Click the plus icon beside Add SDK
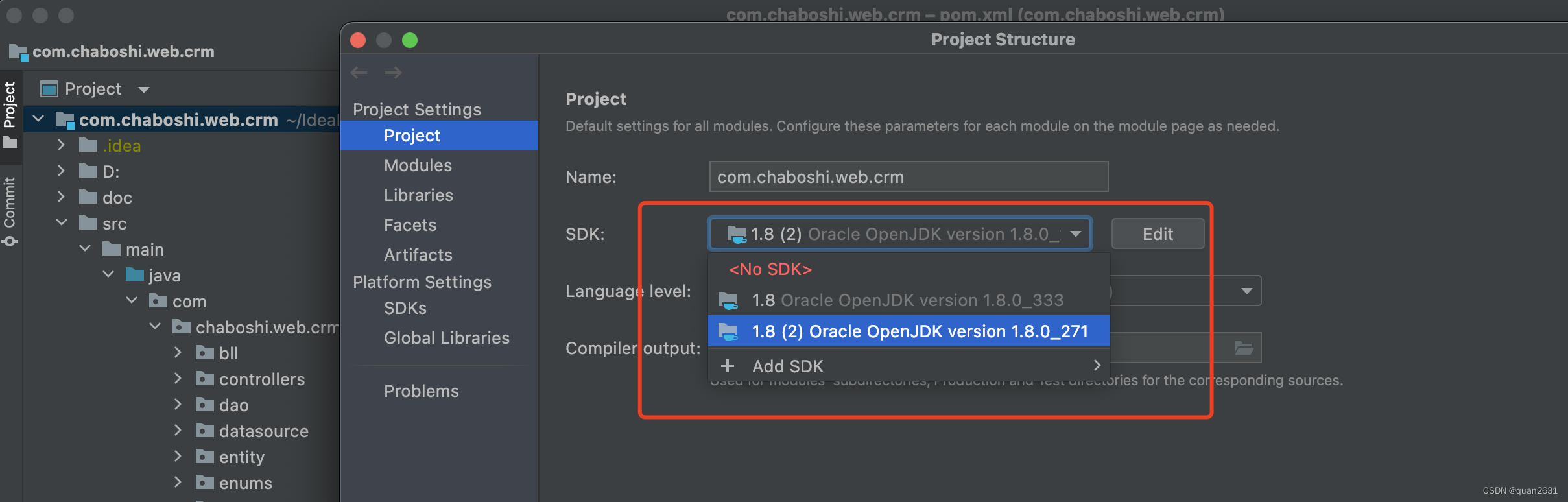The width and height of the screenshot is (1568, 502). pos(728,366)
